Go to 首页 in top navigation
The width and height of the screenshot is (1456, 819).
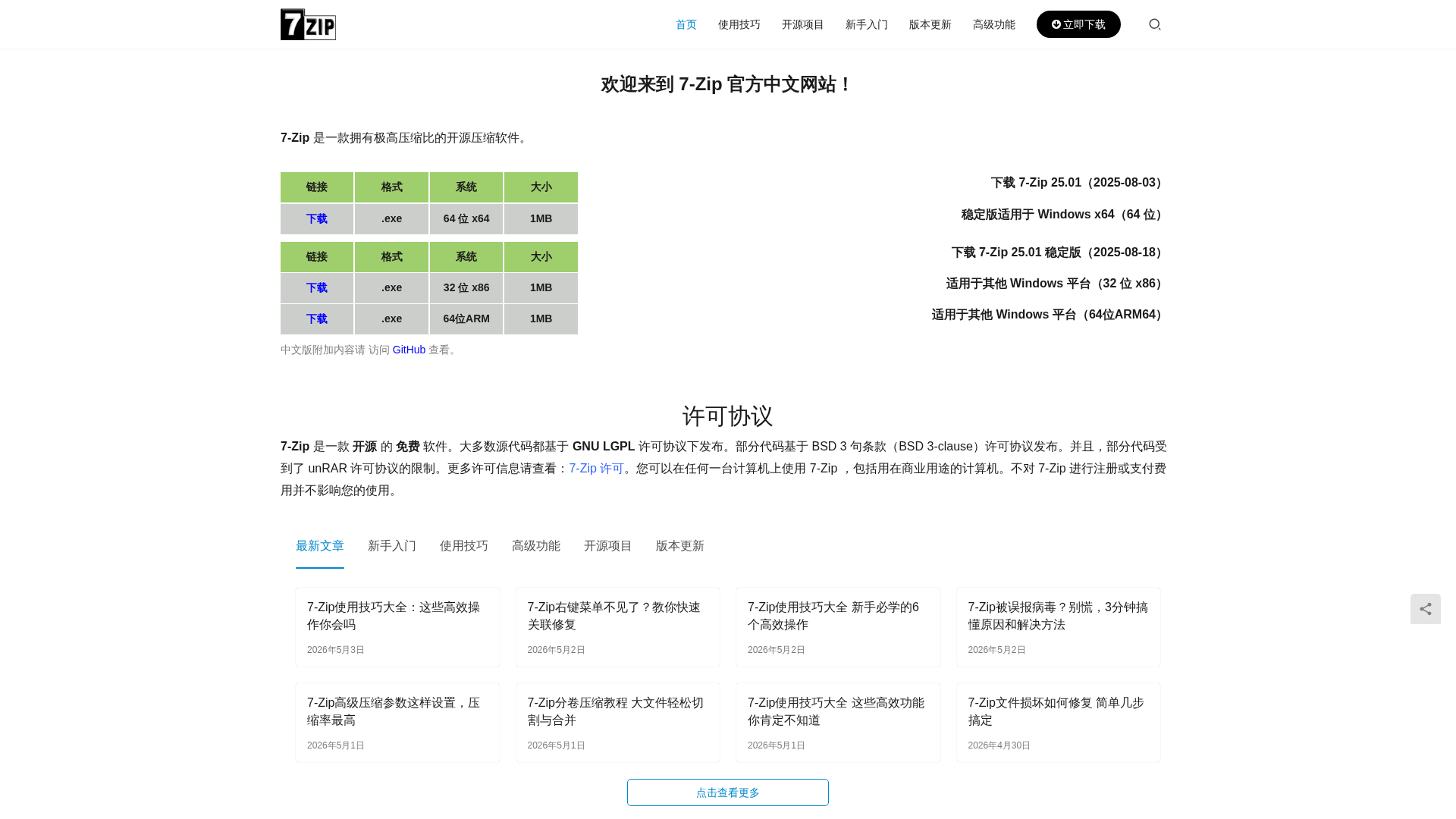pyautogui.click(x=686, y=24)
